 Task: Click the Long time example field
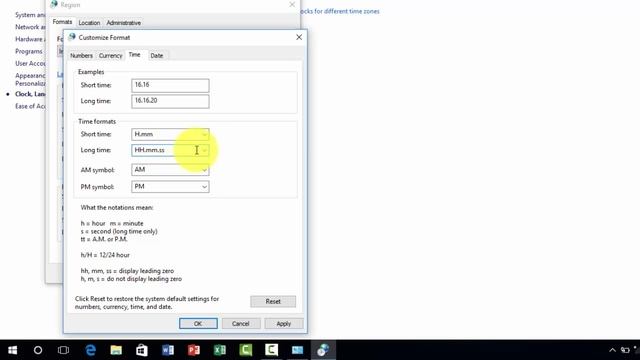(x=170, y=101)
